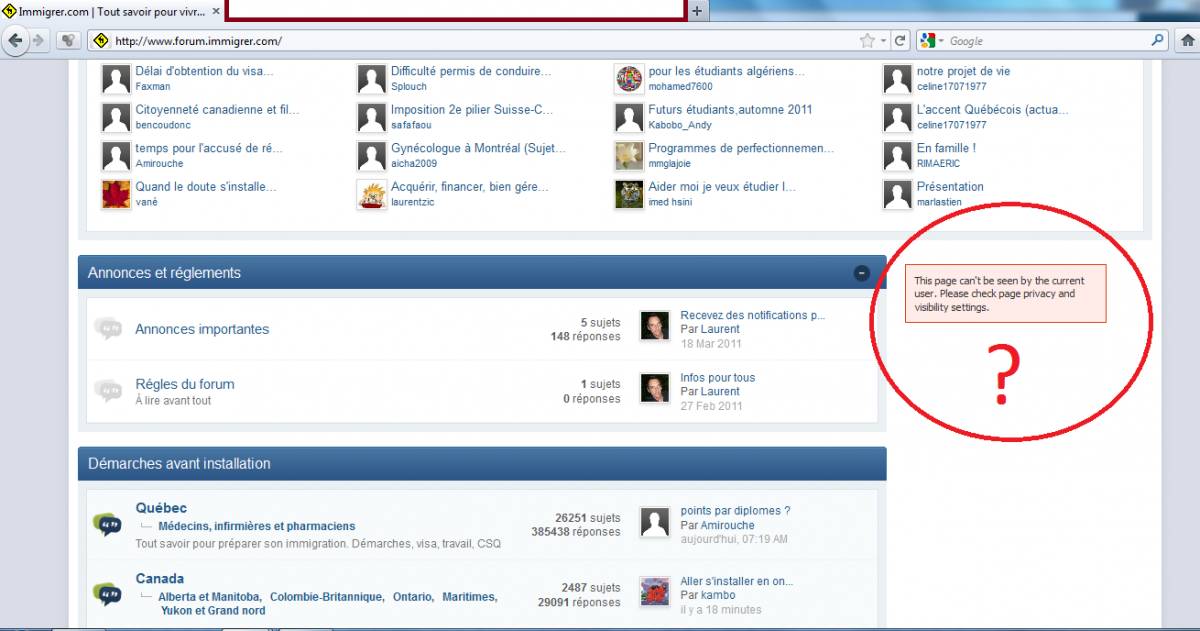Screen dimensions: 1200x631
Task: Click Laurent's avatar beside Infos pour tous
Action: point(654,388)
